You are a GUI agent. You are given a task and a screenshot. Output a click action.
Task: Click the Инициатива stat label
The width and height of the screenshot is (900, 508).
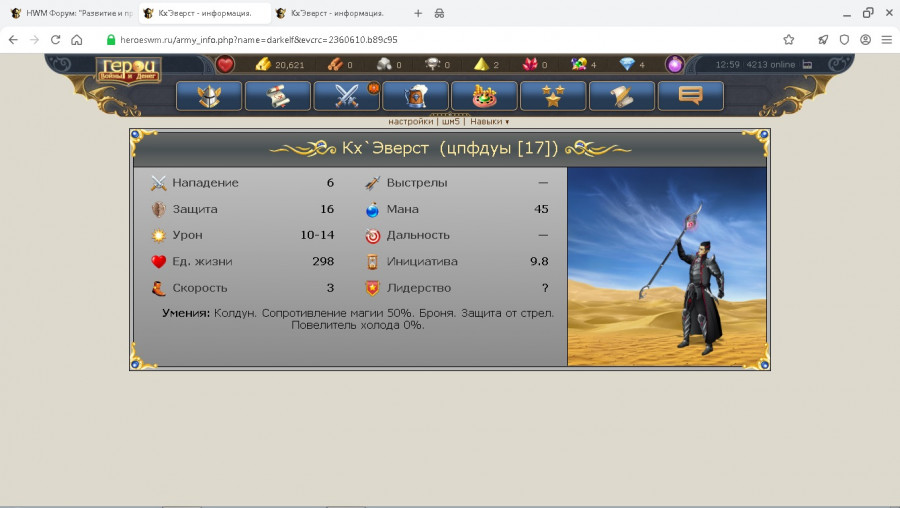[x=422, y=261]
